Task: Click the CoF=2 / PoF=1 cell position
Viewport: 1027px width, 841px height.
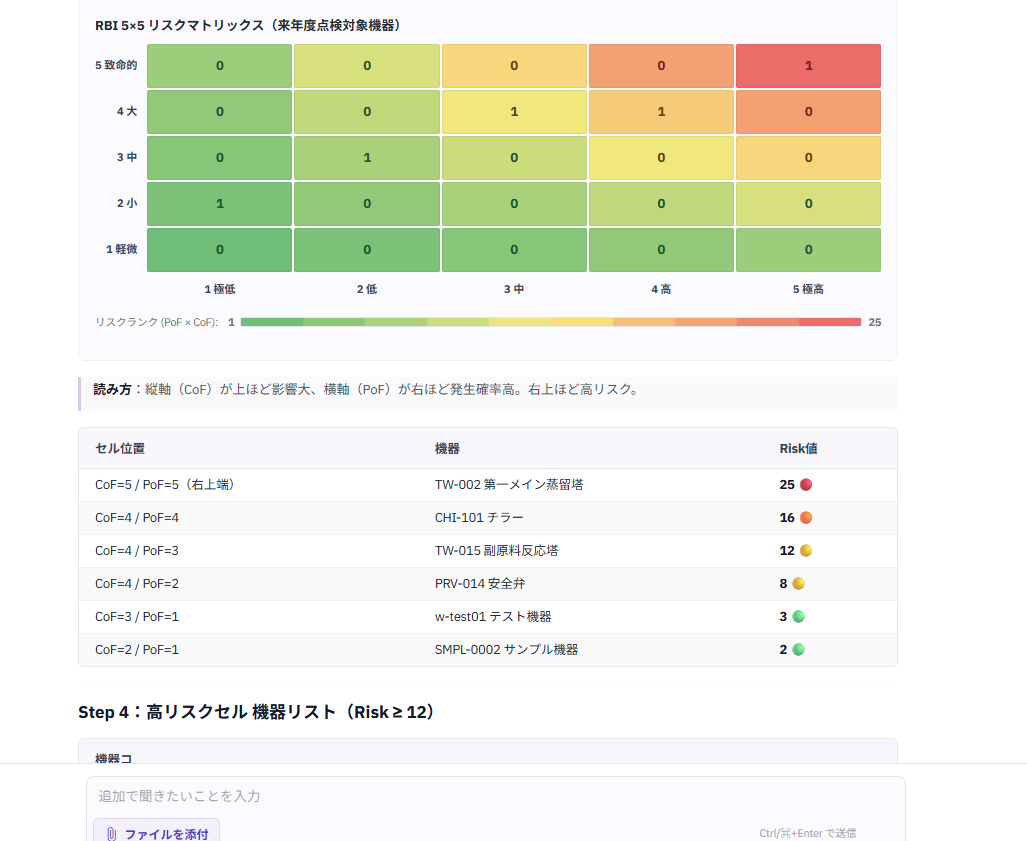Action: (x=137, y=650)
